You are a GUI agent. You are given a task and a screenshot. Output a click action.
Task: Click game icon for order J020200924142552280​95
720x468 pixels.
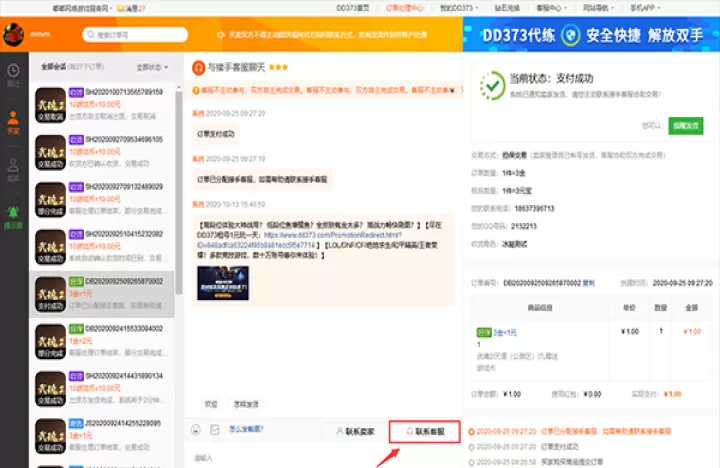[x=51, y=436]
